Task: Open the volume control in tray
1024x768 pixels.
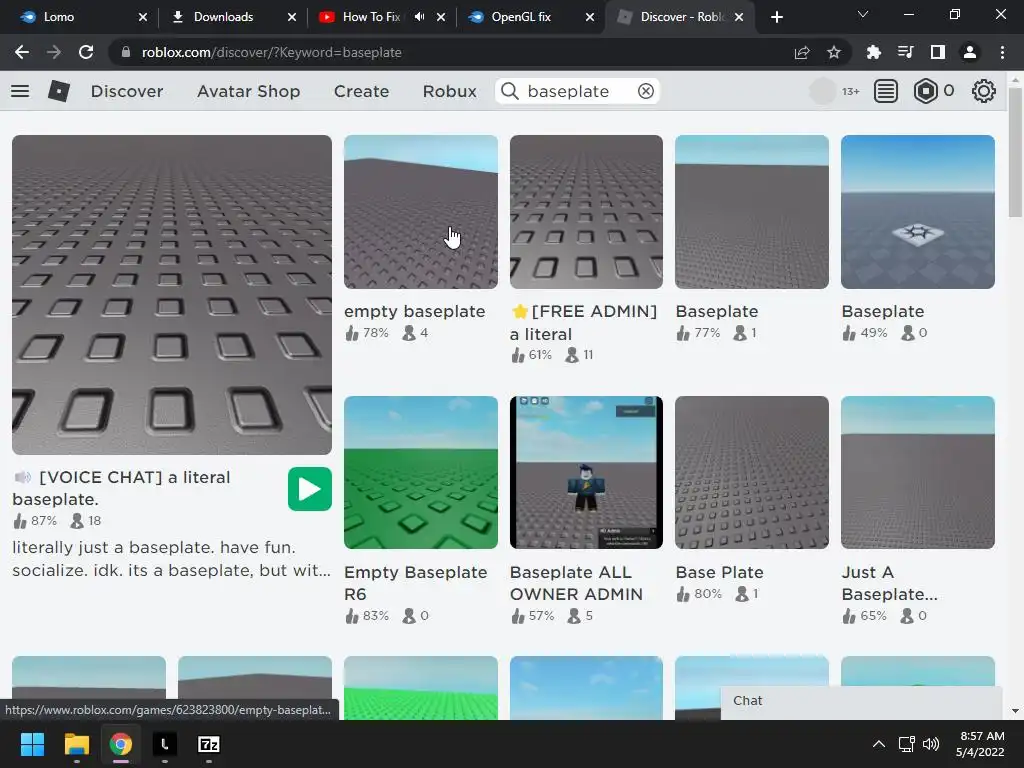Action: 931,744
